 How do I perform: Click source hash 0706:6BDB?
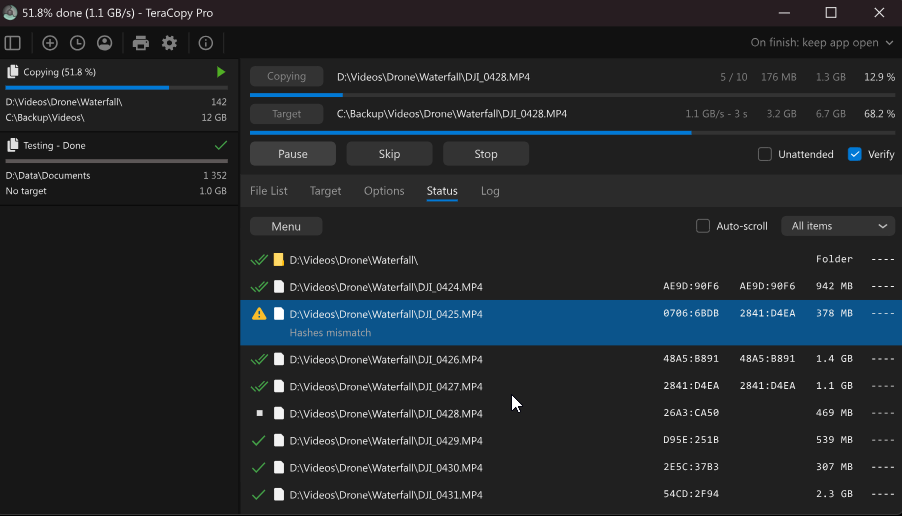[691, 314]
